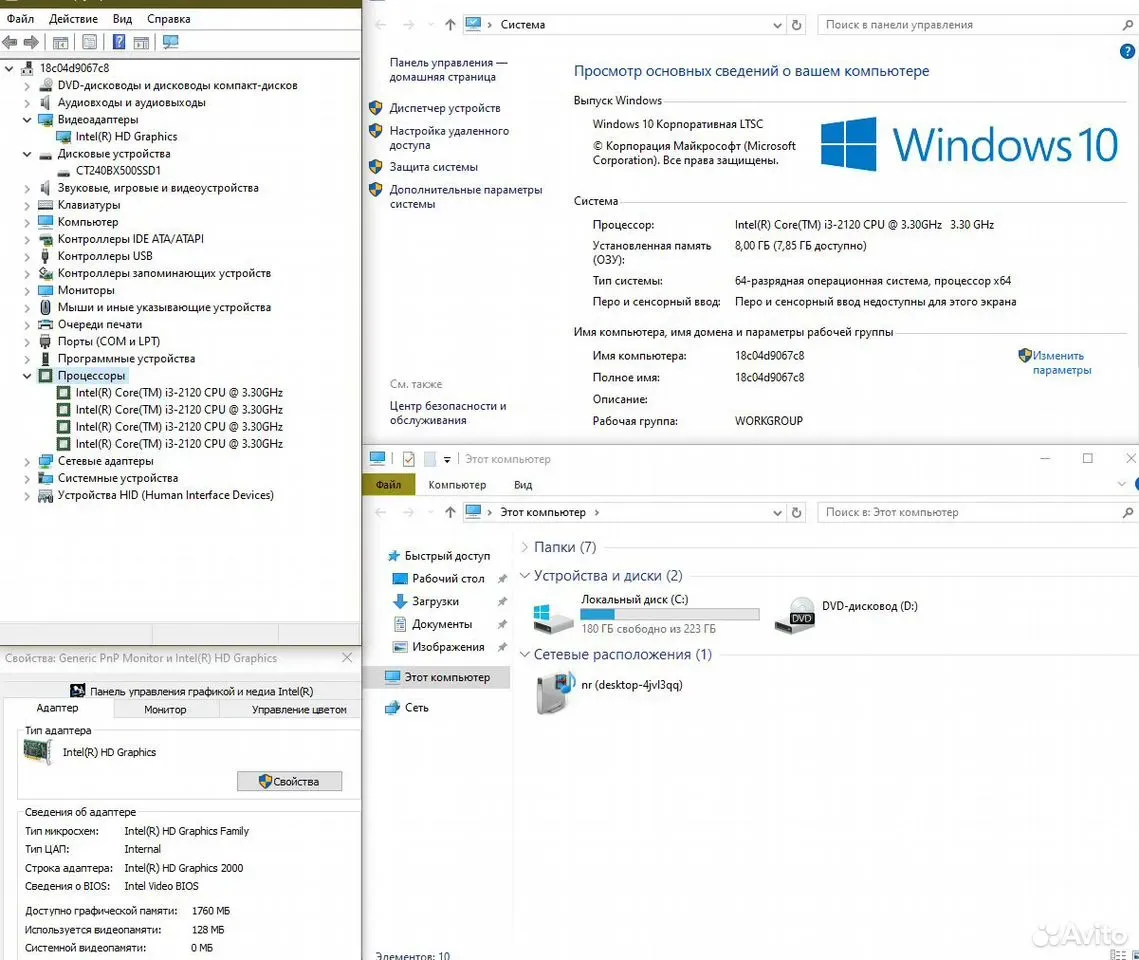Open the Компьютер ribbon tab in Explorer
Image resolution: width=1139 pixels, height=960 pixels.
click(457, 484)
